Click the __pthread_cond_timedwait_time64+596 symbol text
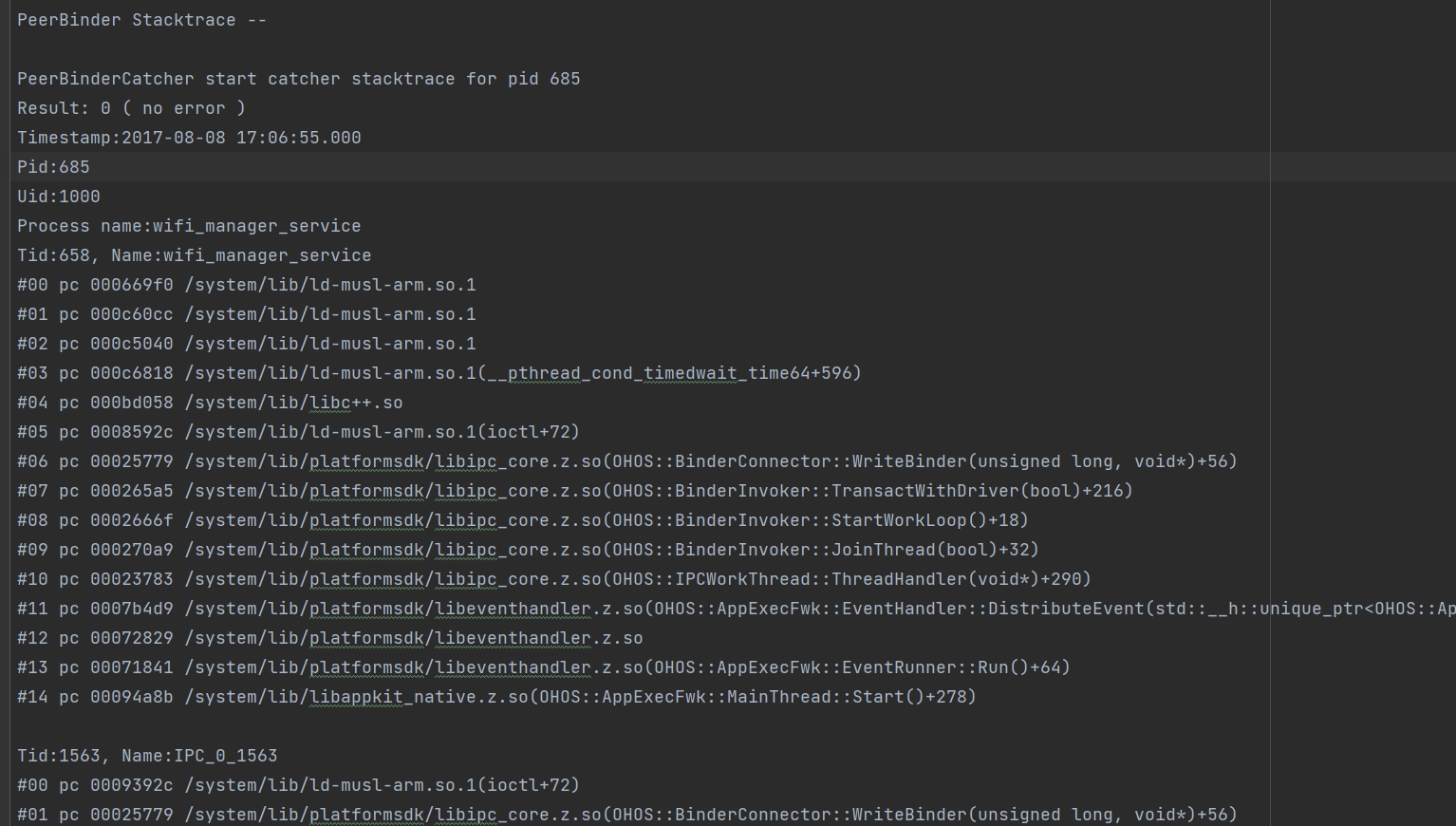The image size is (1456, 826). click(x=670, y=373)
